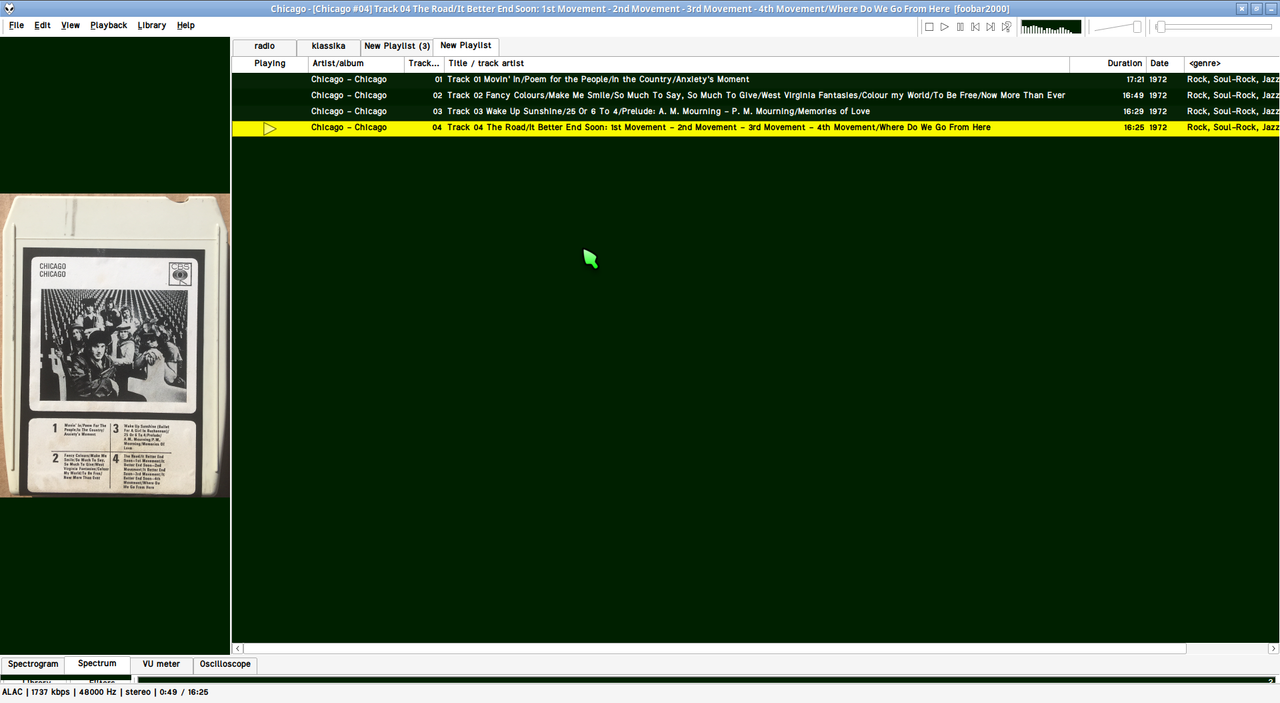Select the Spectrum tab

[97, 664]
